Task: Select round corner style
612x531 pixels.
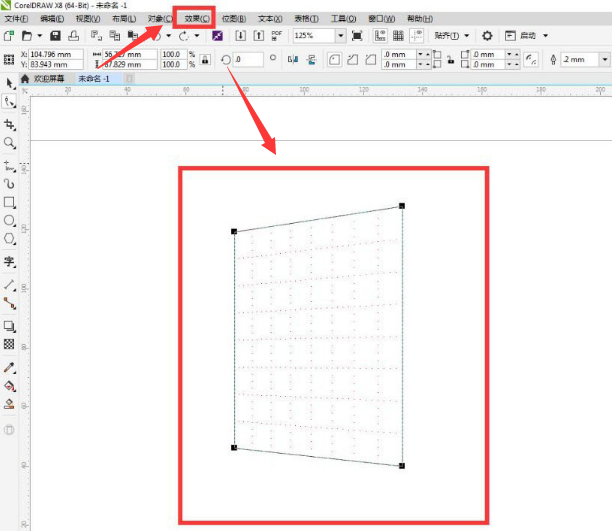Action: (334, 60)
